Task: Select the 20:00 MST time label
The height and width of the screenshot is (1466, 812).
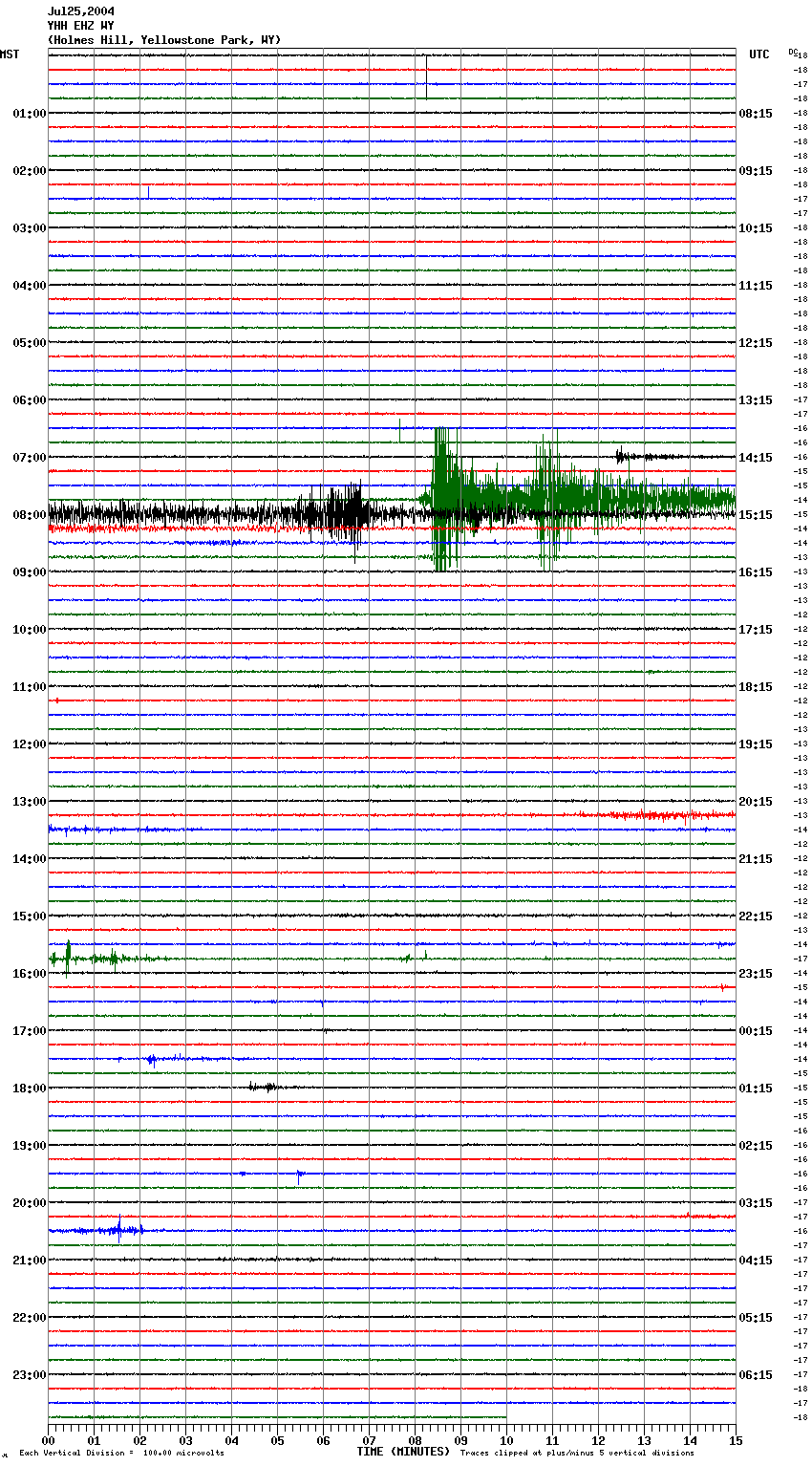Action: [30, 1203]
